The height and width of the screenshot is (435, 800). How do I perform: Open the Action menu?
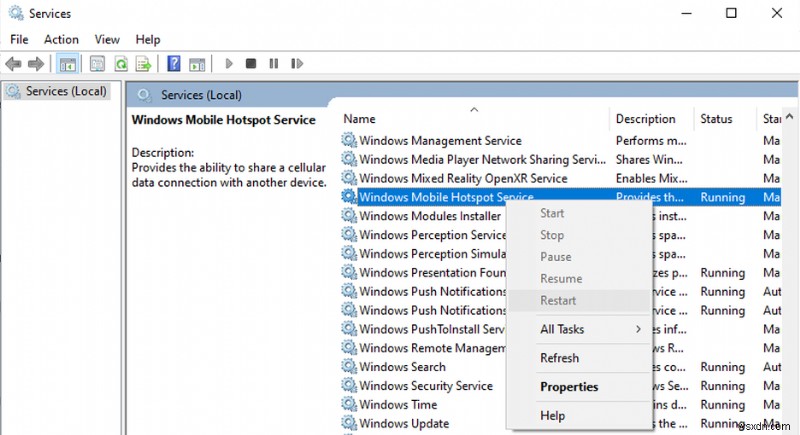tap(61, 39)
